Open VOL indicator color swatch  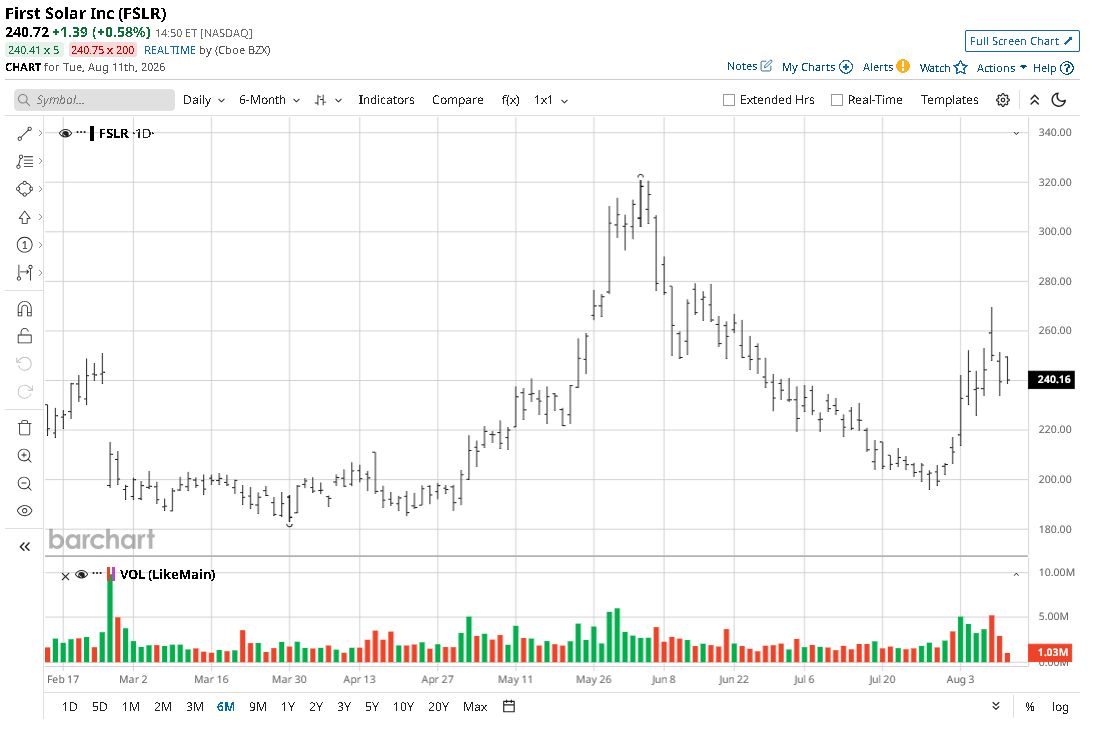[111, 574]
